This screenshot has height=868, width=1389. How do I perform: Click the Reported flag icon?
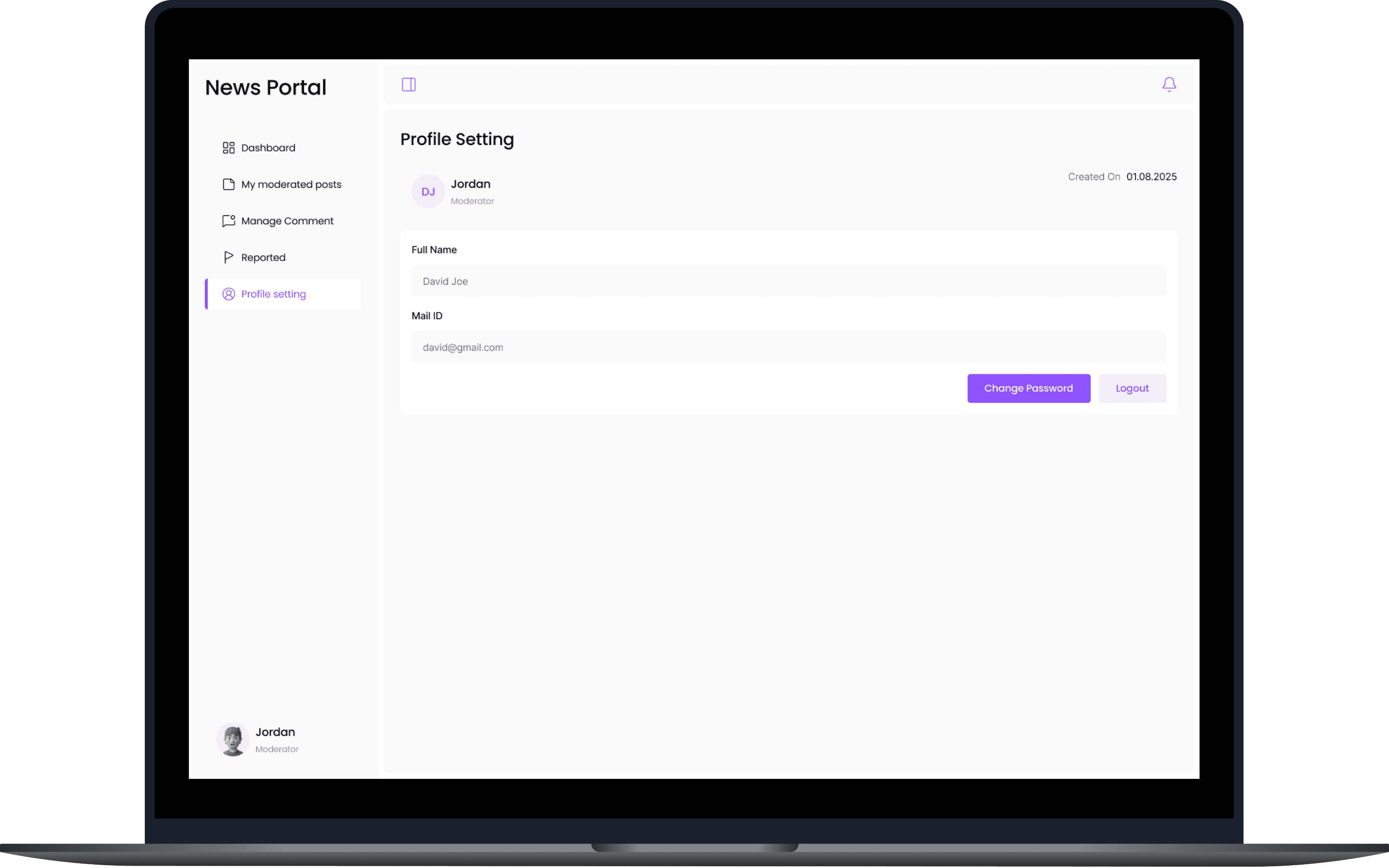229,257
